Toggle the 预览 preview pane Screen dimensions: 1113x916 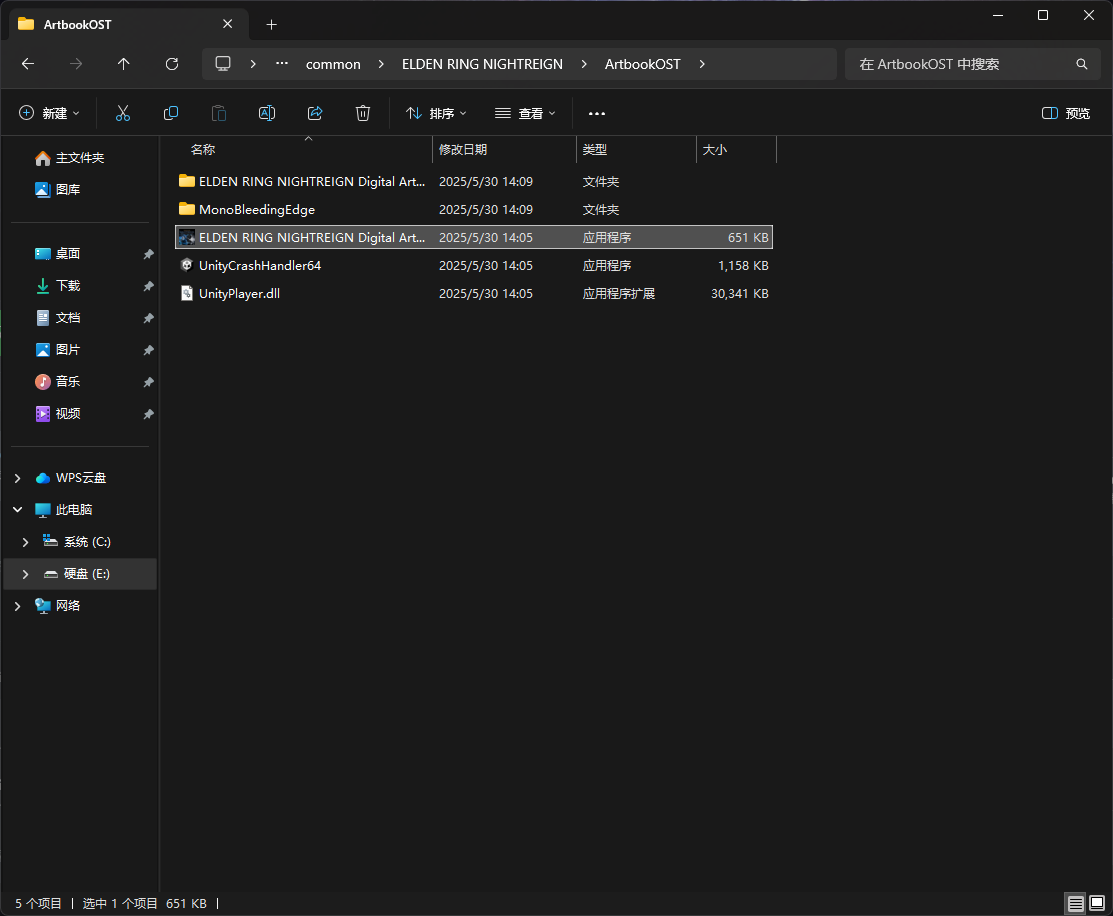(1065, 114)
